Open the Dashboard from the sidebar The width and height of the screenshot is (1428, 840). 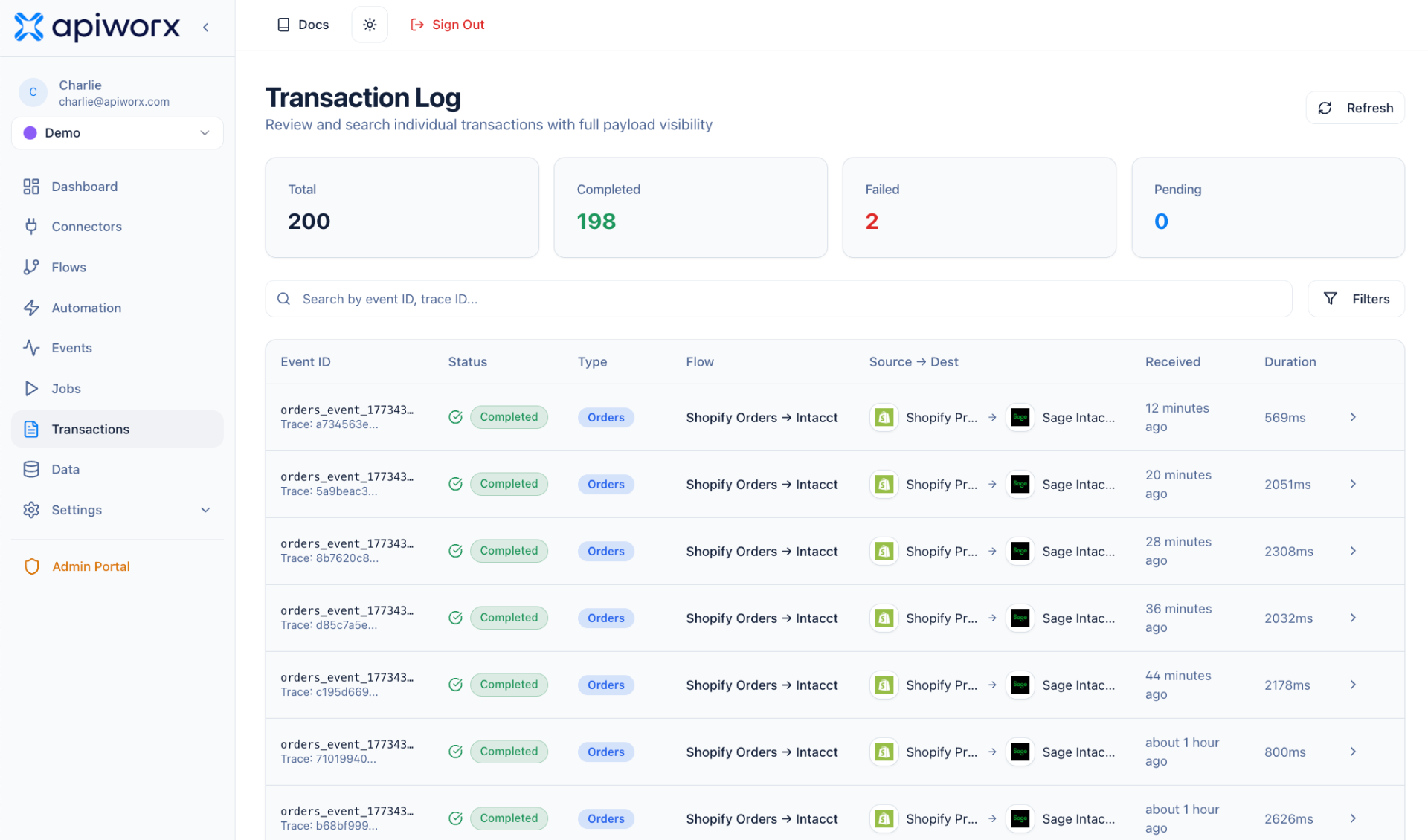pyautogui.click(x=84, y=186)
